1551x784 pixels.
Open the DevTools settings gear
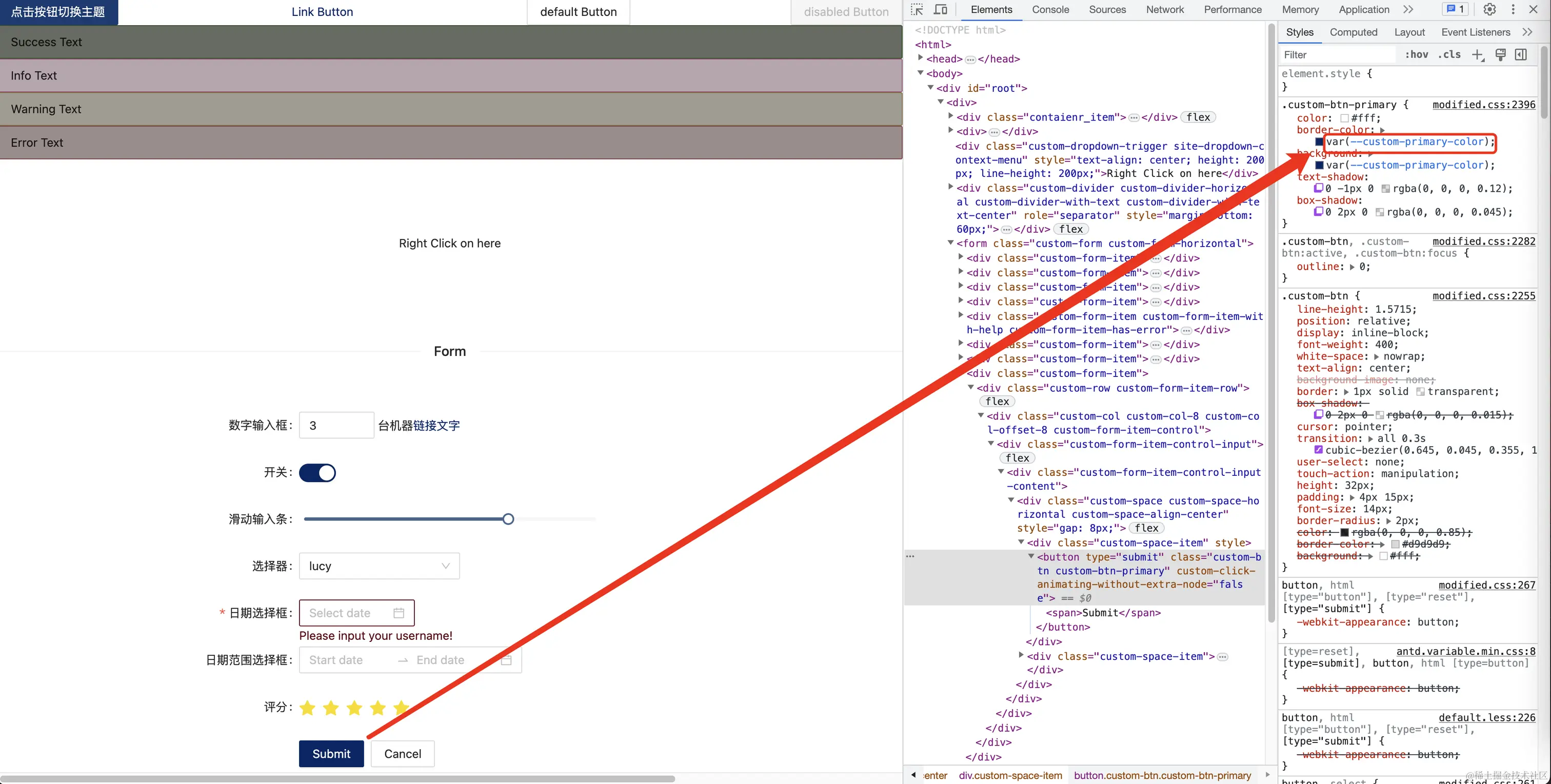coord(1489,10)
